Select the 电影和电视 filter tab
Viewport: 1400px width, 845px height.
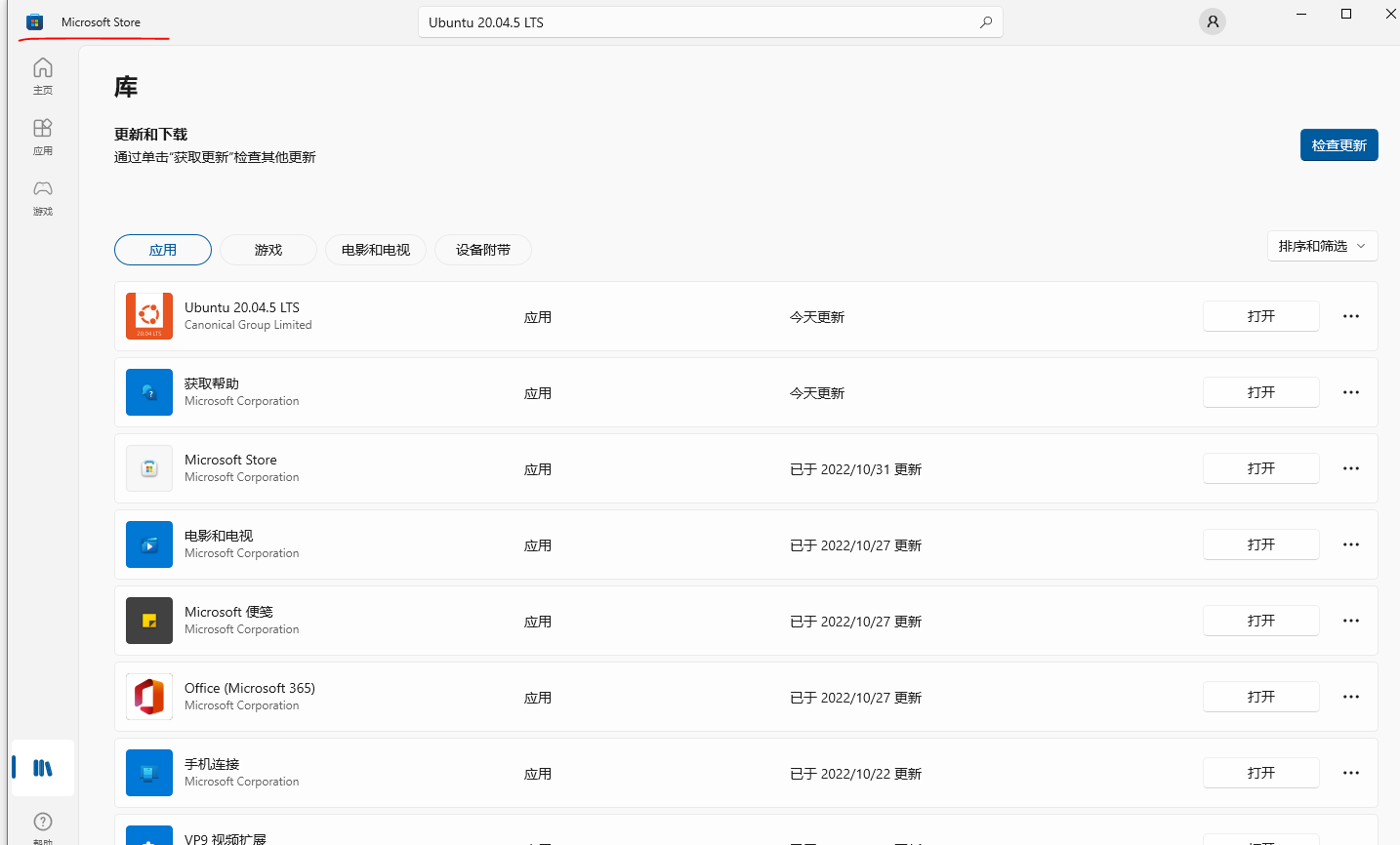[x=376, y=250]
